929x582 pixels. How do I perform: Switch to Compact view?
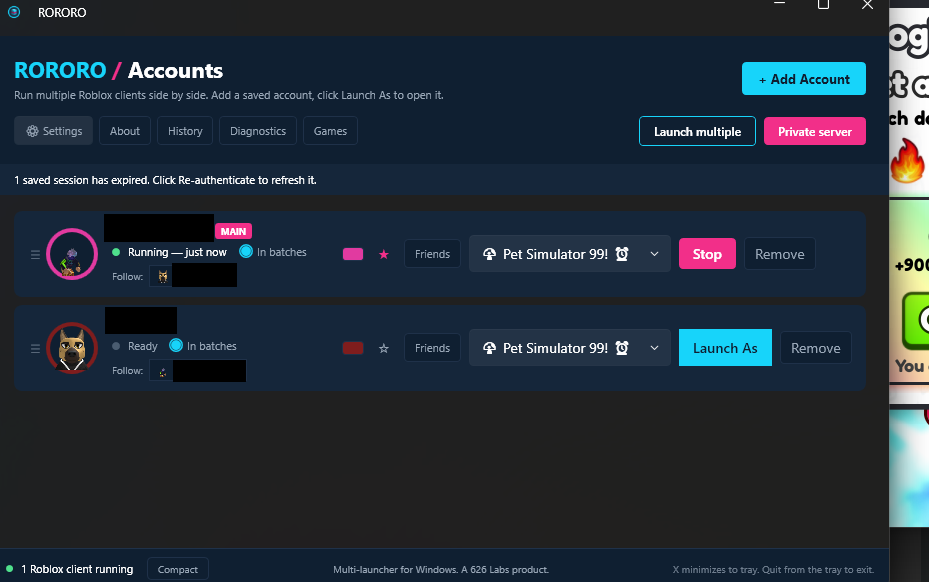tap(178, 569)
